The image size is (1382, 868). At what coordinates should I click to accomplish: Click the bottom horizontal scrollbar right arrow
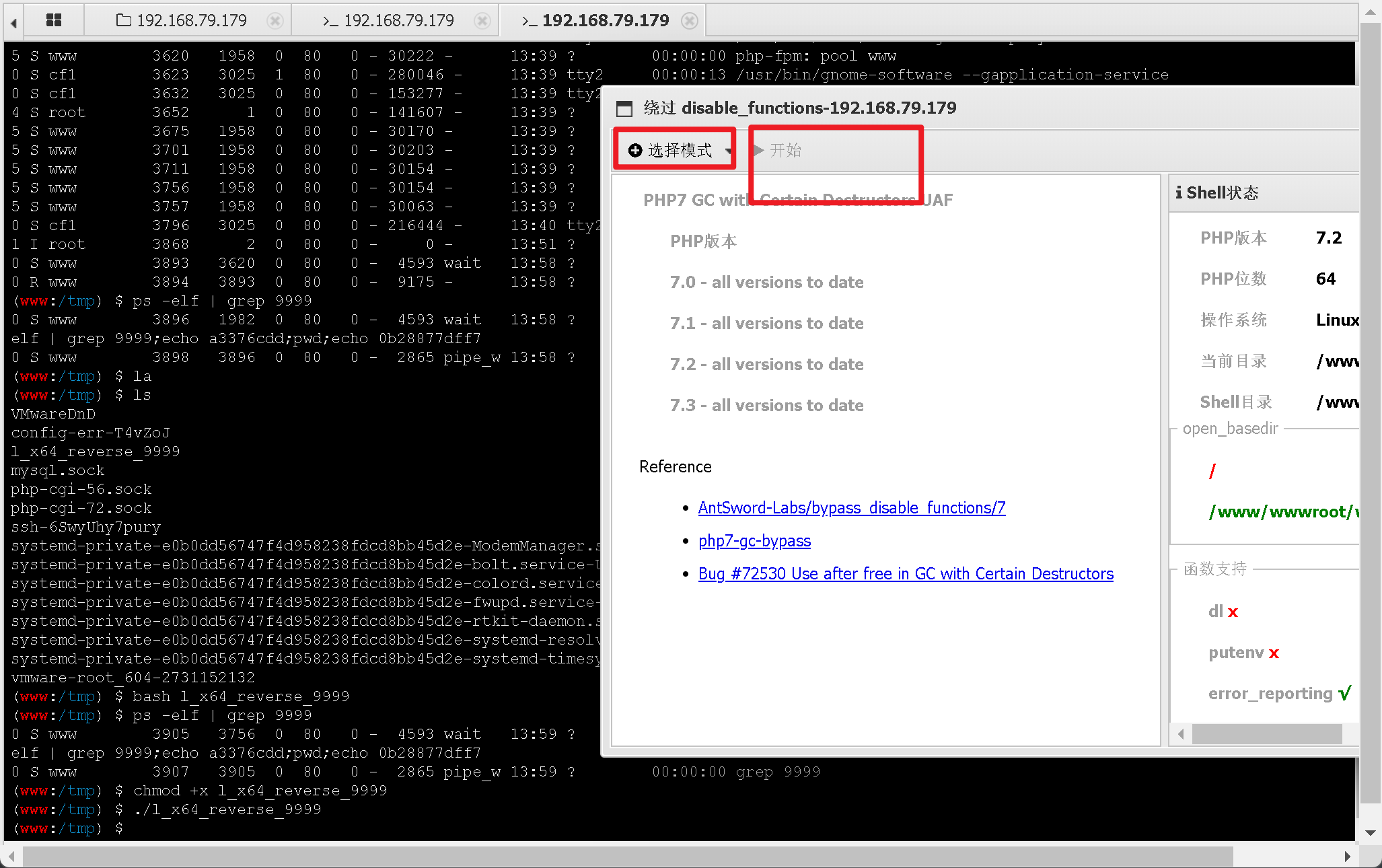[x=1346, y=856]
